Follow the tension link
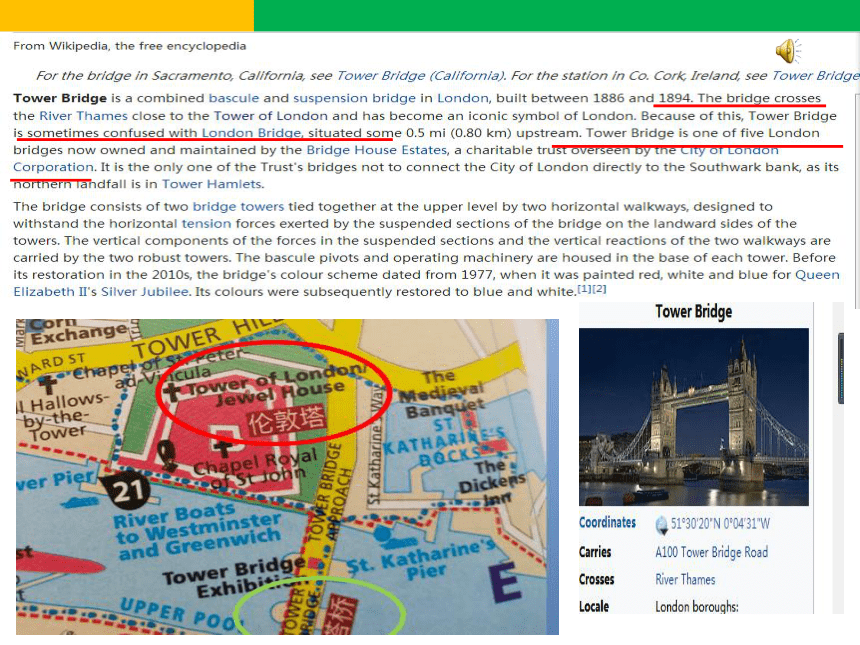 [206, 223]
